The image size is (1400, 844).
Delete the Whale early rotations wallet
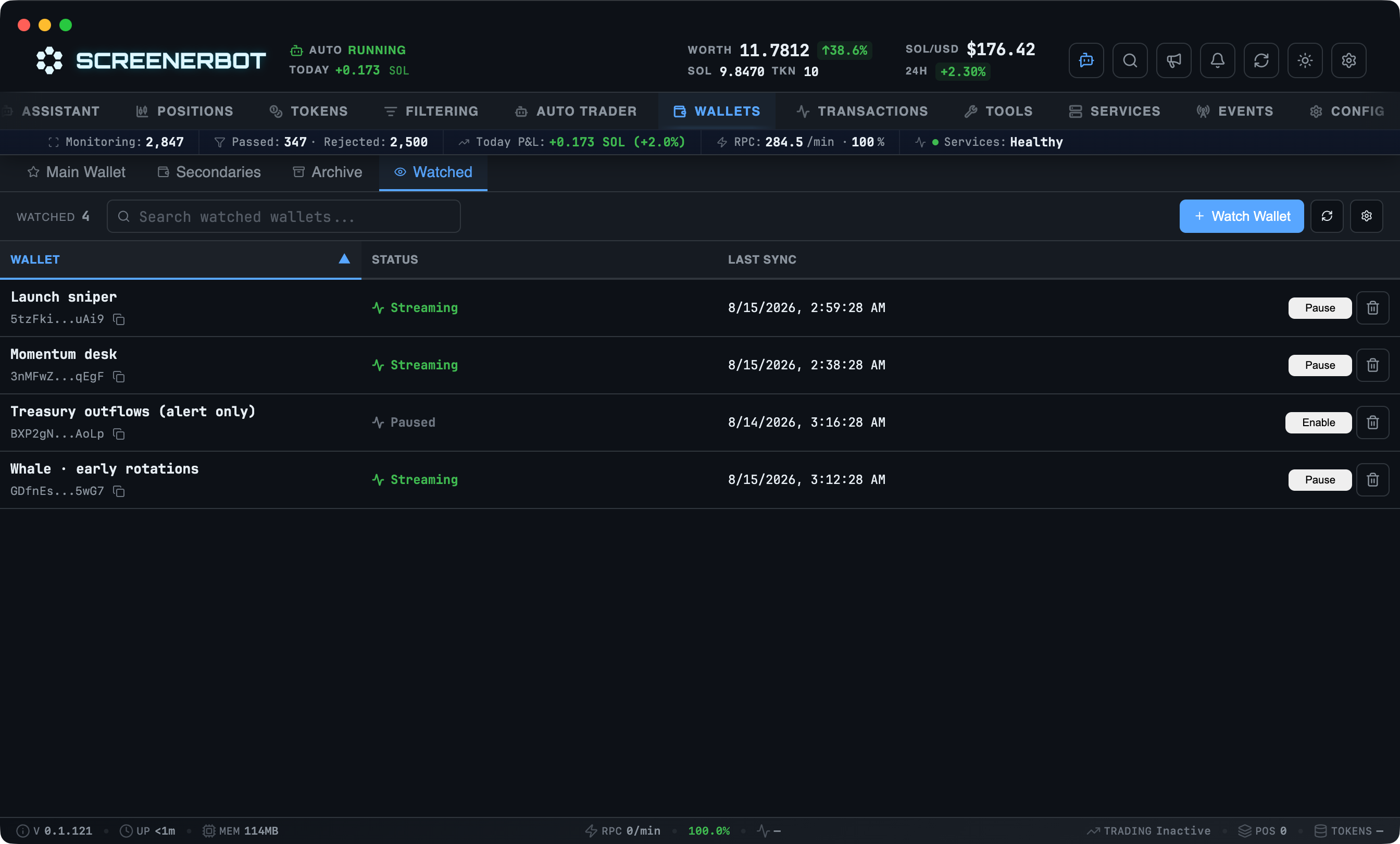1373,480
